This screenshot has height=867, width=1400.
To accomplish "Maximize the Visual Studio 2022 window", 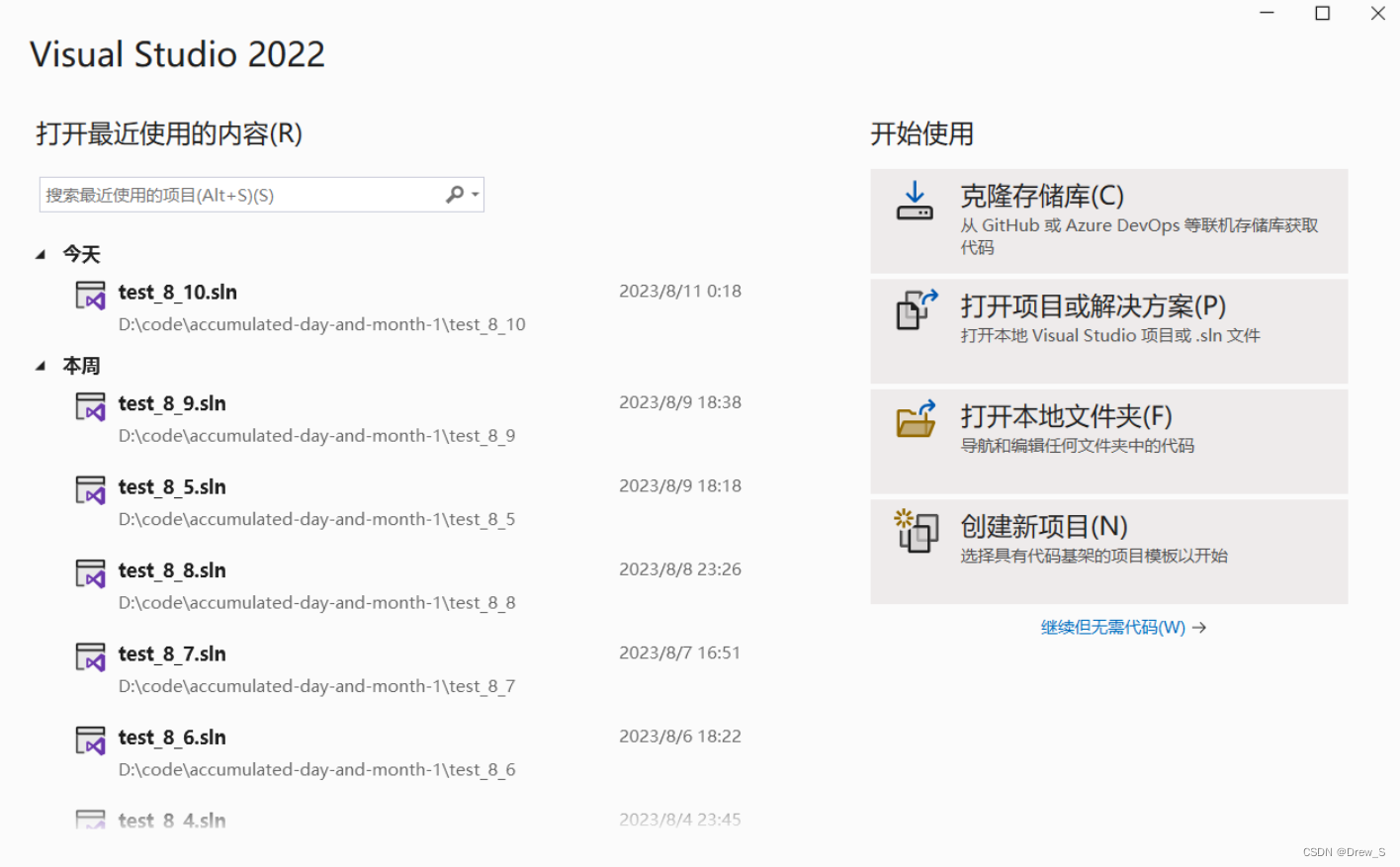I will 1323,13.
